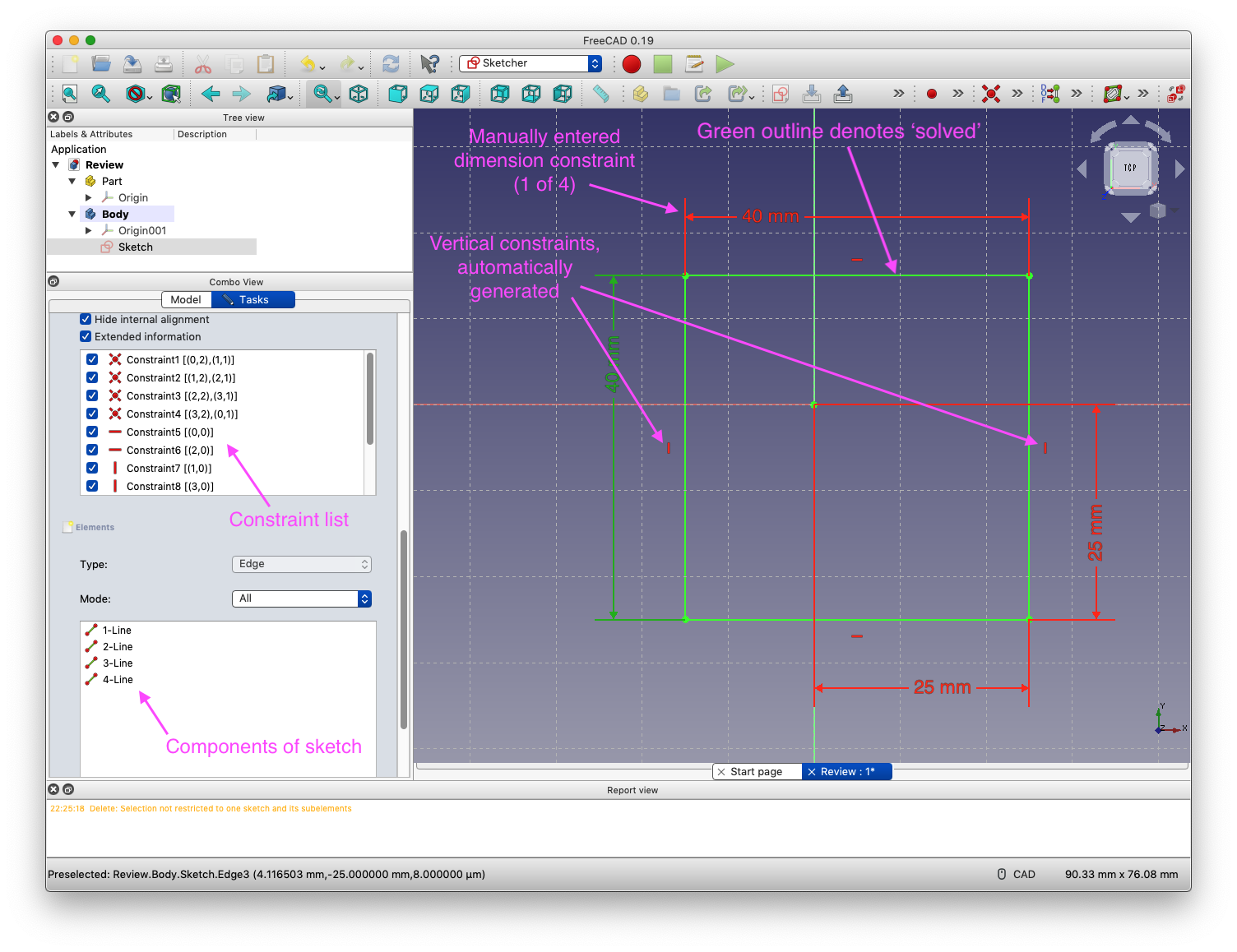Image resolution: width=1237 pixels, height=952 pixels.
Task: Uncheck Hide internal alignment
Action: point(86,319)
